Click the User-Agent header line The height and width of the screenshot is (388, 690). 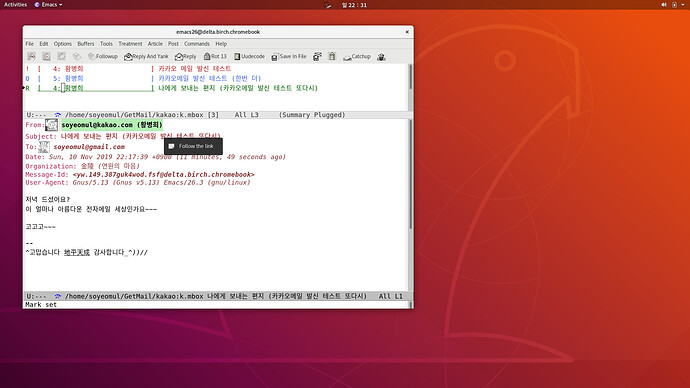click(x=138, y=183)
